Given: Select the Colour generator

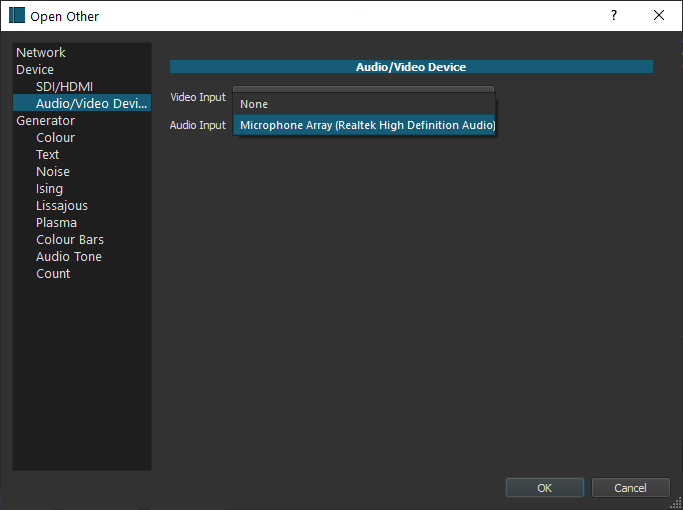Looking at the screenshot, I should [55, 138].
